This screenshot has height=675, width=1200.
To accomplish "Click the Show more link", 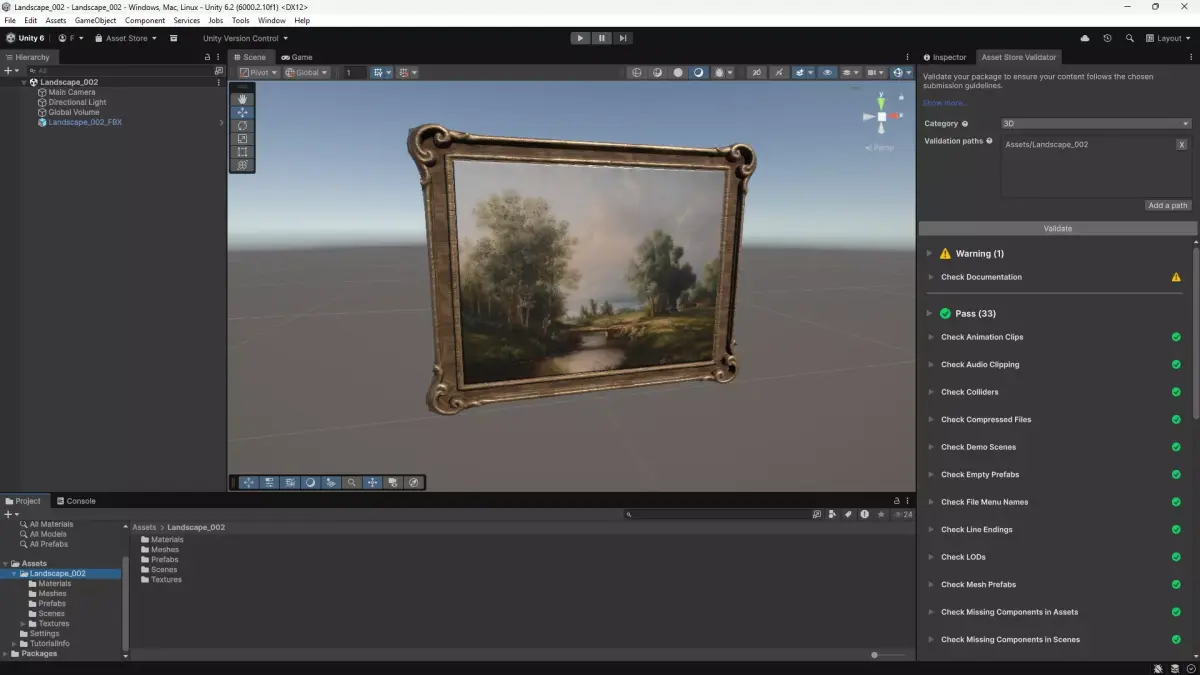I will pyautogui.click(x=945, y=103).
